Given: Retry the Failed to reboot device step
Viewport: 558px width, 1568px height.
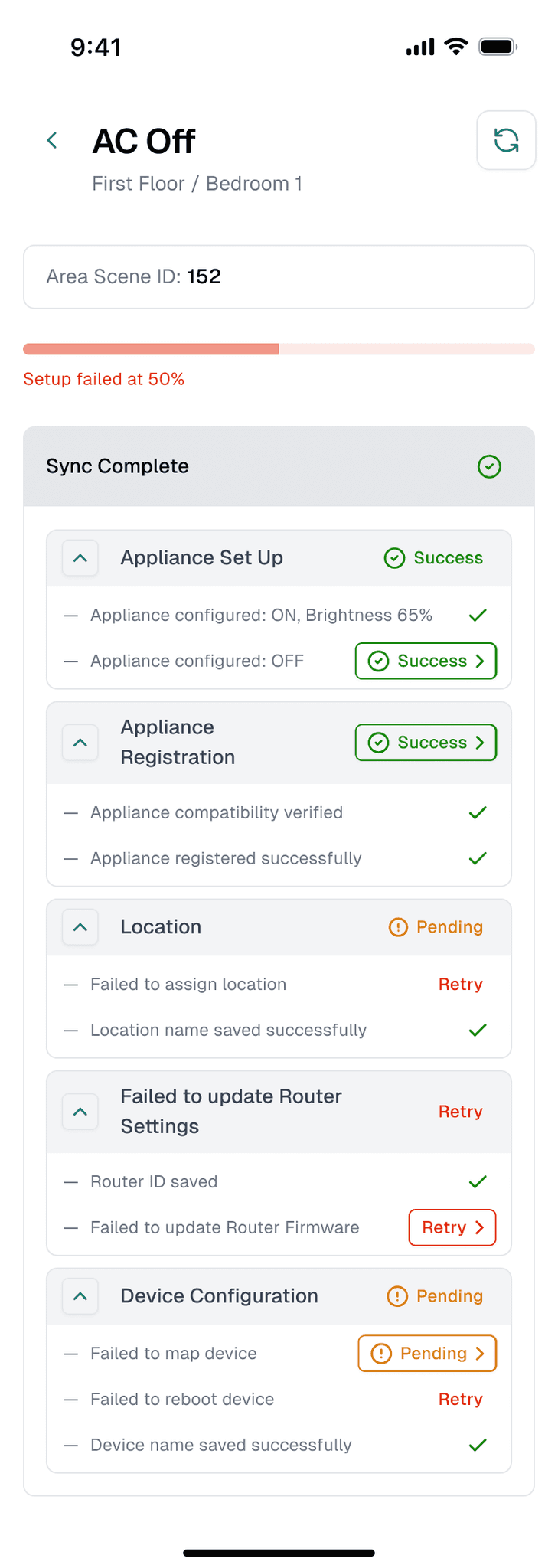Looking at the screenshot, I should (460, 1400).
